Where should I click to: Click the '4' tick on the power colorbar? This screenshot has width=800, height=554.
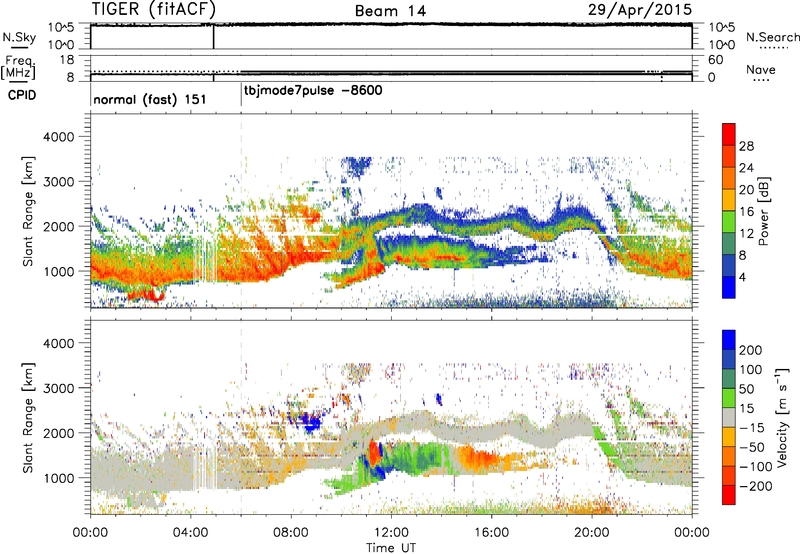pyautogui.click(x=743, y=278)
